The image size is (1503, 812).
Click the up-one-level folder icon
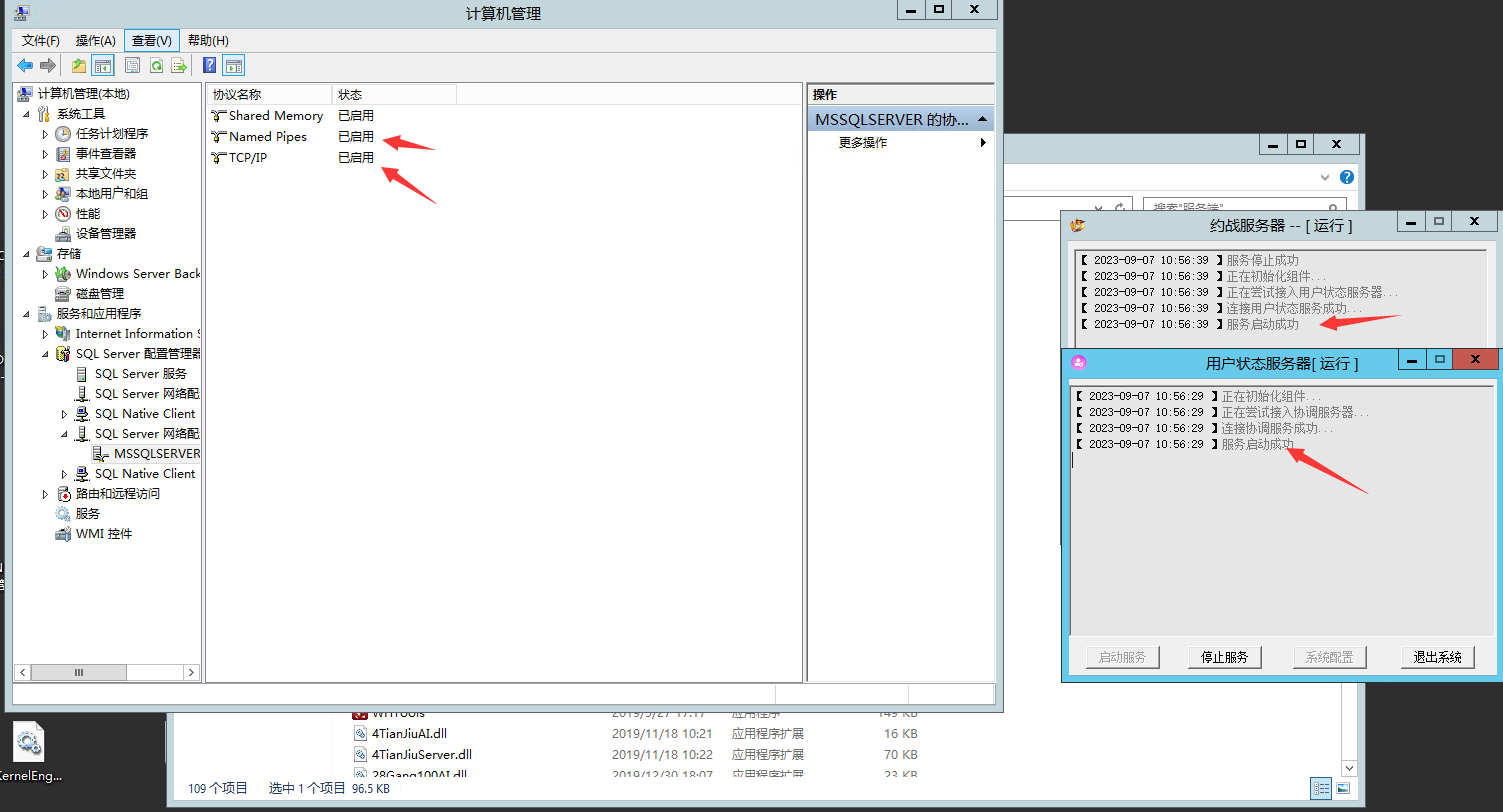click(79, 66)
